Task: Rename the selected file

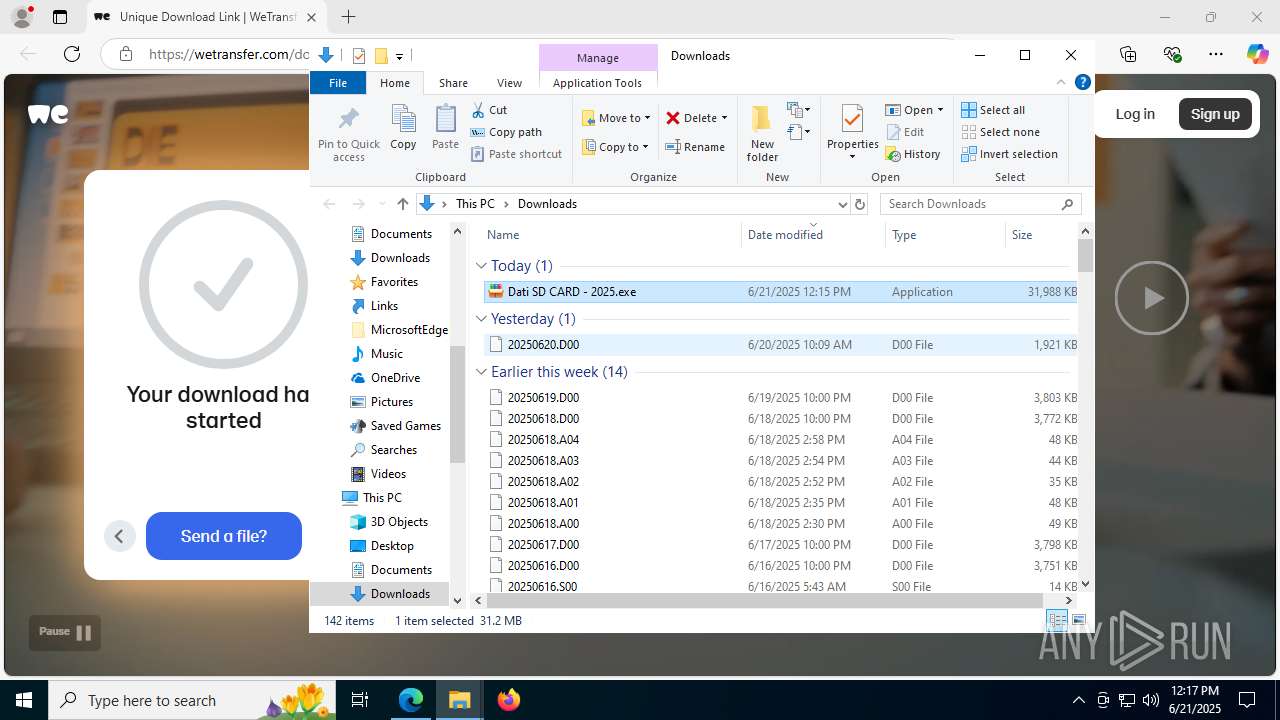Action: pos(695,147)
